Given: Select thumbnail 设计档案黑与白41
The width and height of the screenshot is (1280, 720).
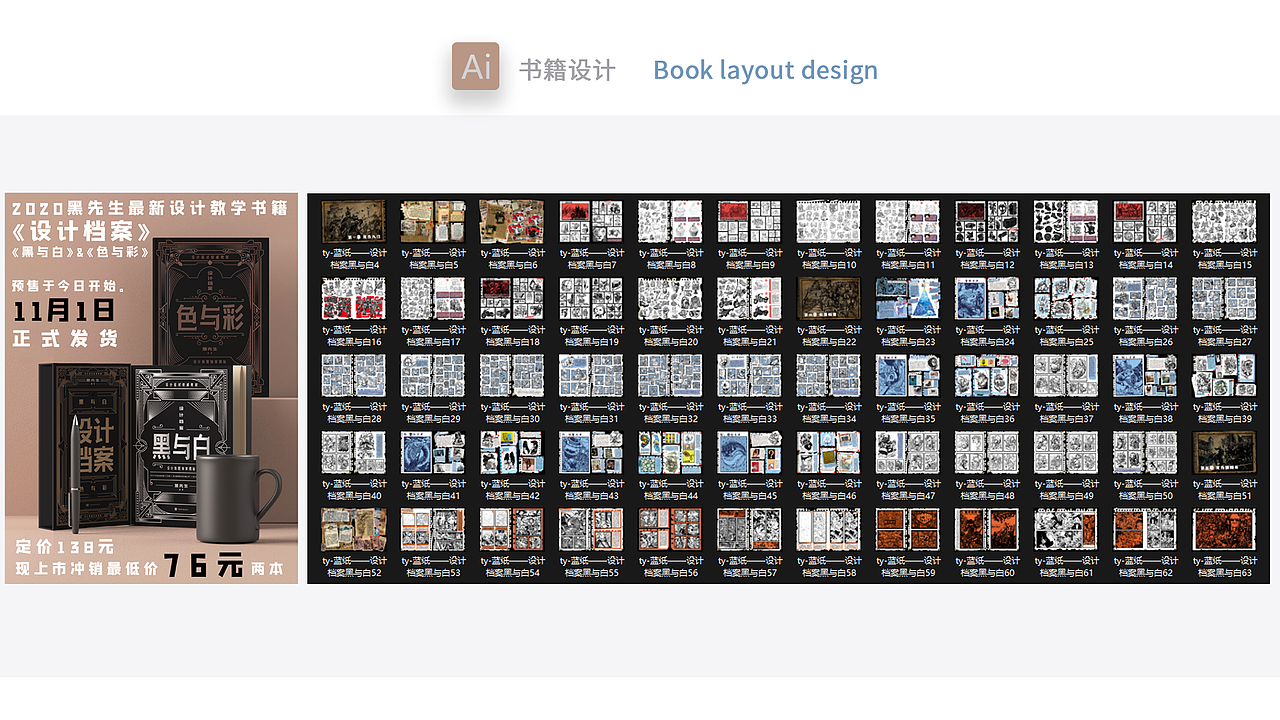Looking at the screenshot, I should click(x=433, y=452).
